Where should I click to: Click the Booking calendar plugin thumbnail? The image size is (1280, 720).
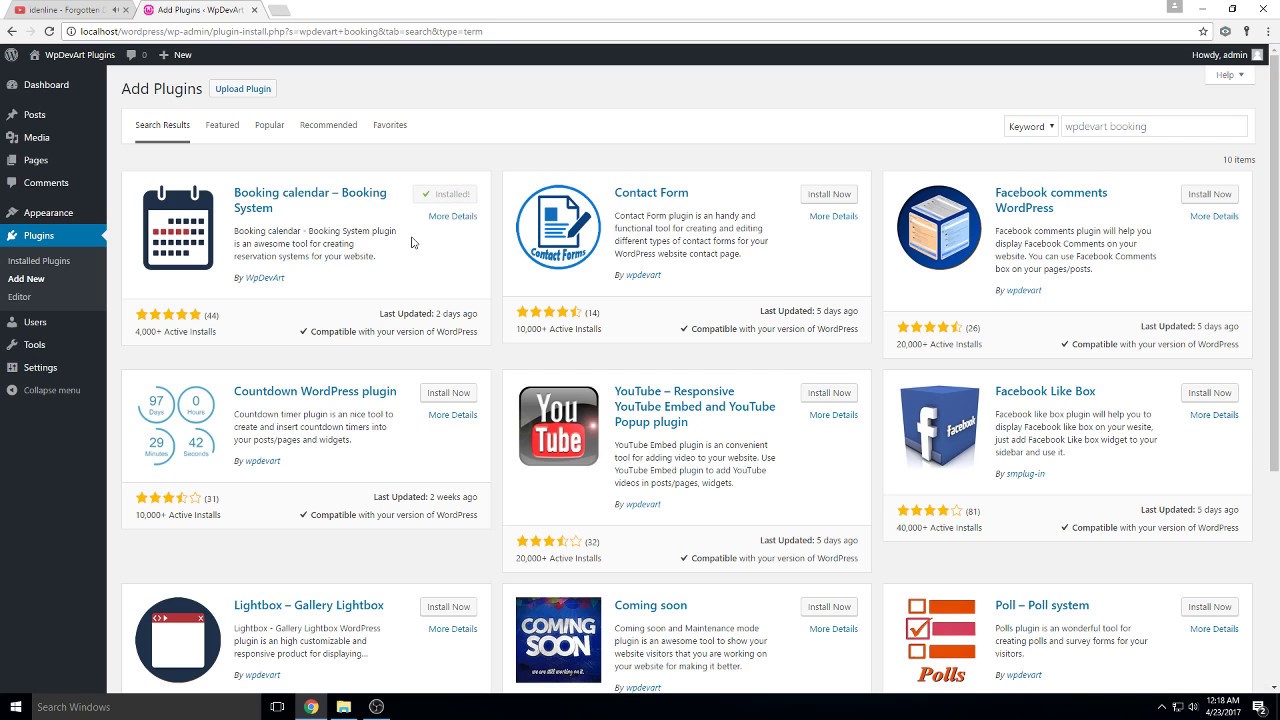click(x=178, y=228)
